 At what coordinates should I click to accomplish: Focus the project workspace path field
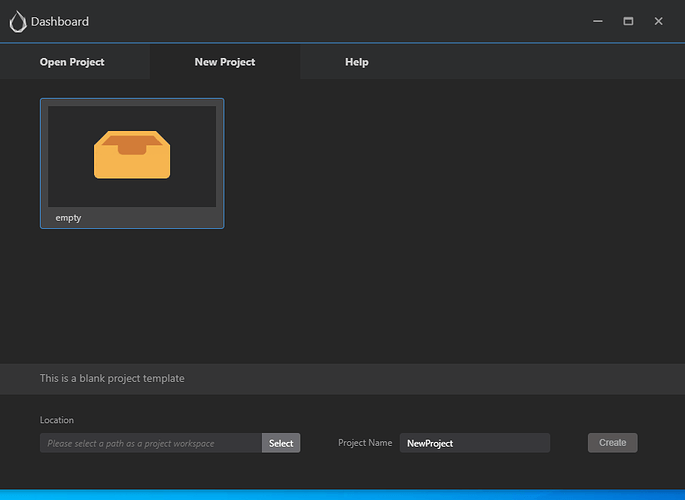tap(151, 443)
